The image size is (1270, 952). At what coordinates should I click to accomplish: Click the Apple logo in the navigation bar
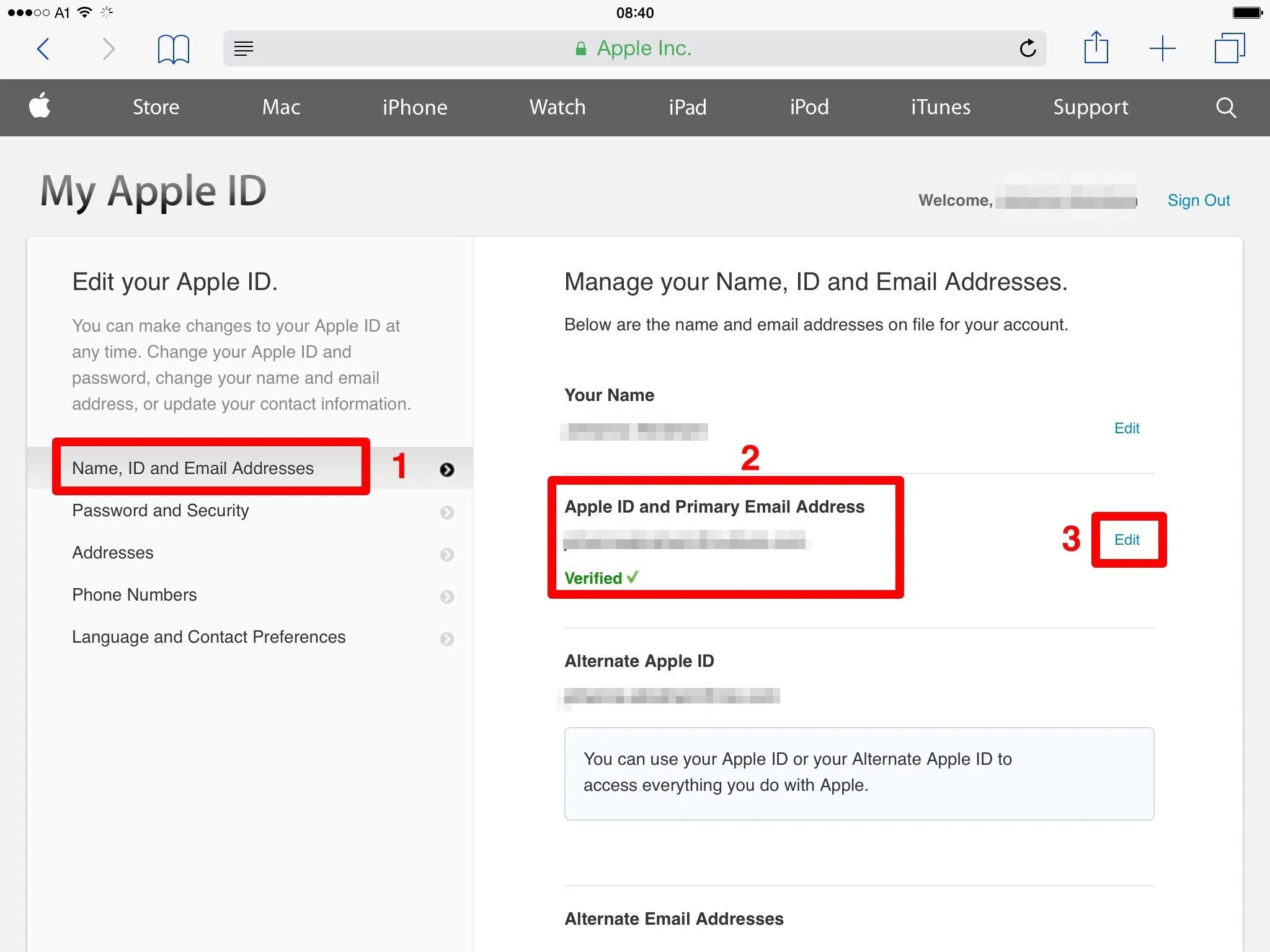pos(40,105)
